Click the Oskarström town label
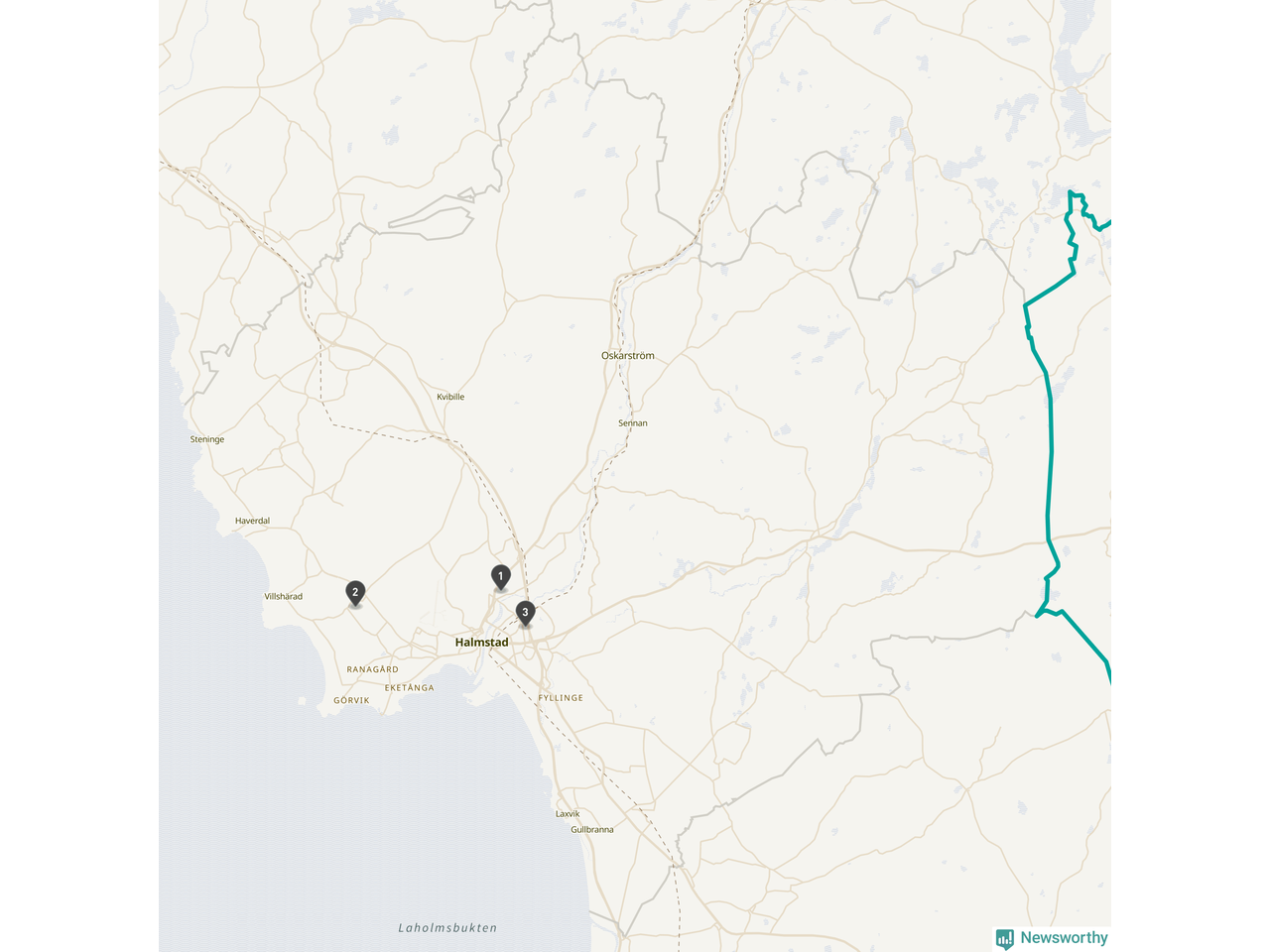The height and width of the screenshot is (952, 1270). click(628, 355)
